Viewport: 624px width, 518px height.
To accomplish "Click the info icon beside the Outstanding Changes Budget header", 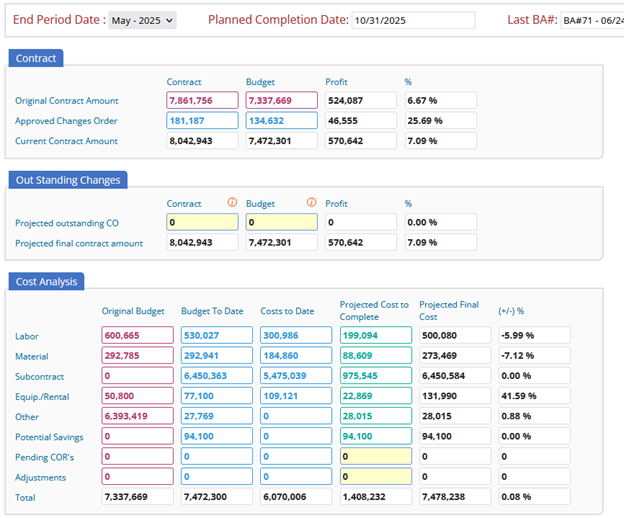I will pos(311,203).
